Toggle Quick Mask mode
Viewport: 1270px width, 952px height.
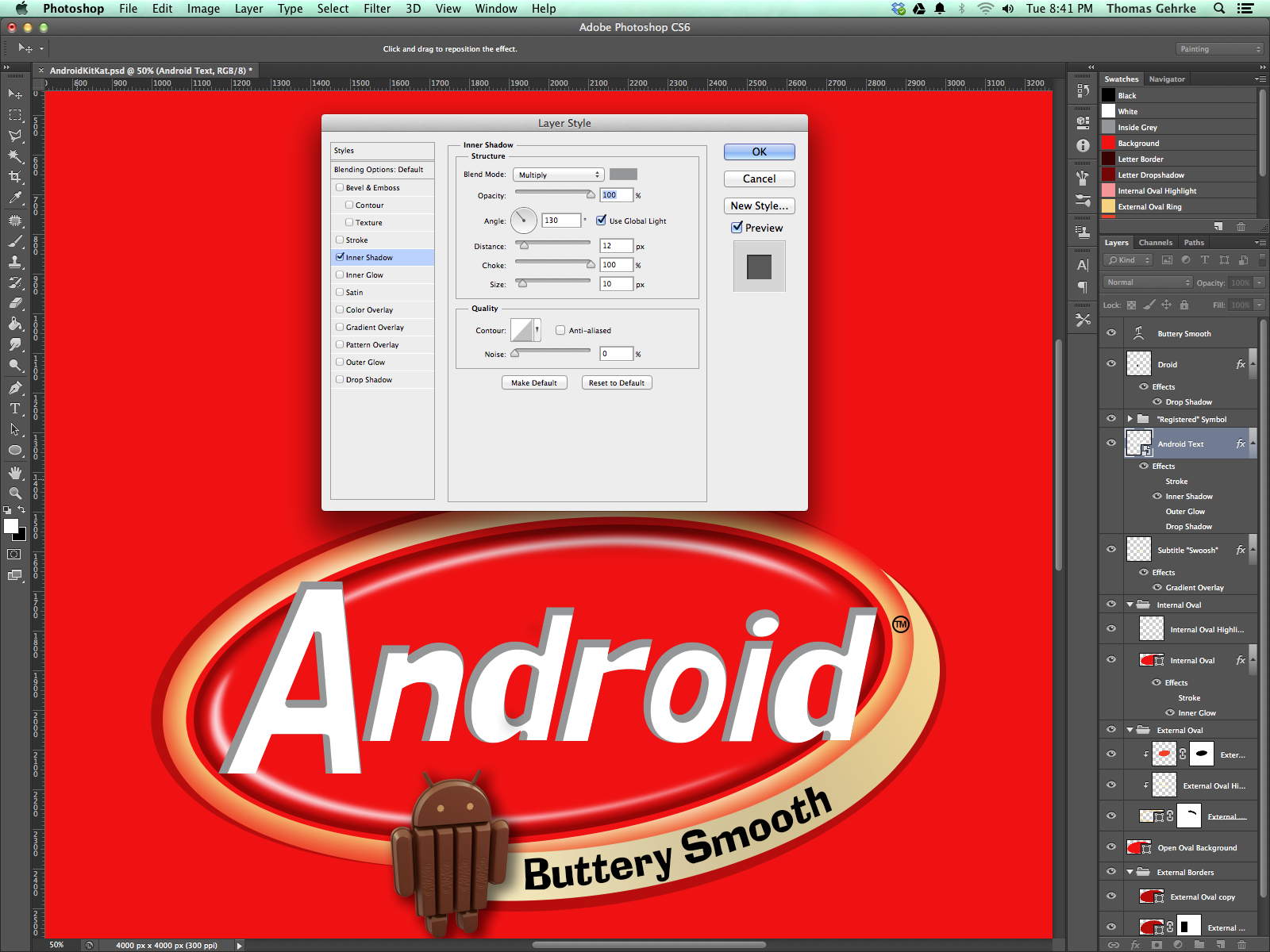point(14,554)
